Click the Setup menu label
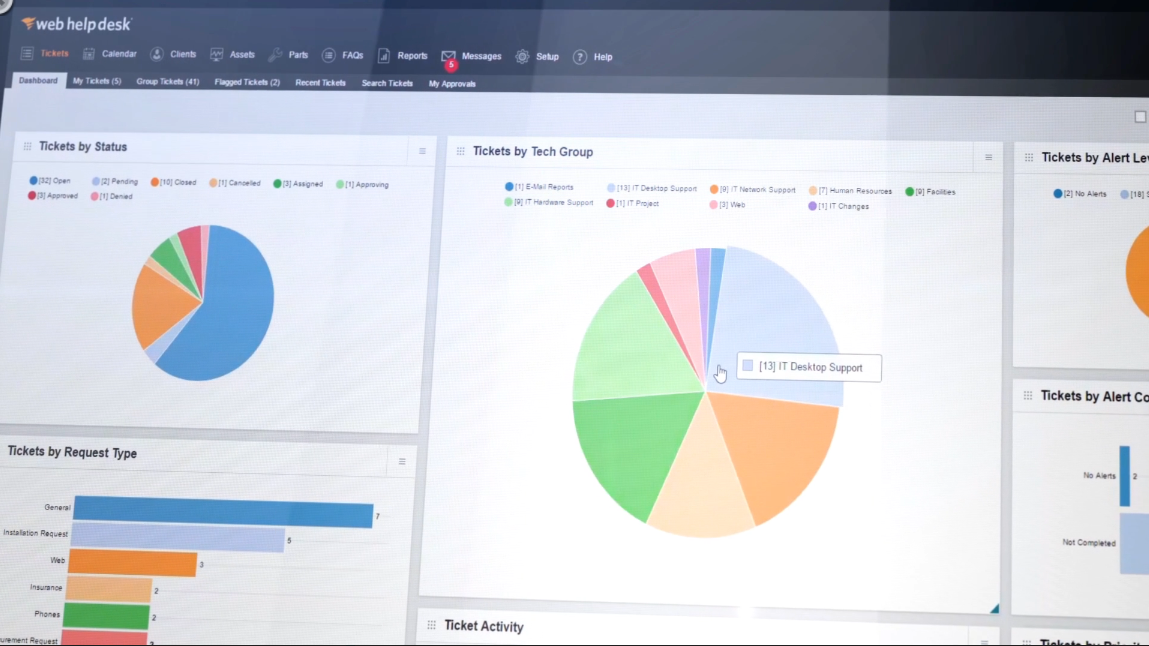The width and height of the screenshot is (1149, 646). (547, 56)
